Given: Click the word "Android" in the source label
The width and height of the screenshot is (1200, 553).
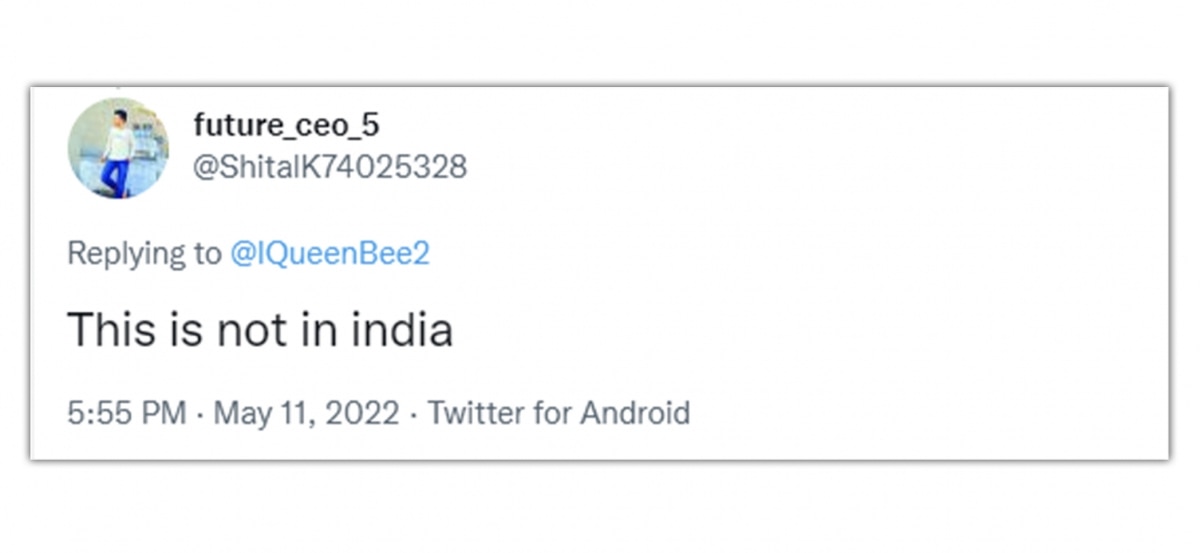Looking at the screenshot, I should tap(635, 412).
